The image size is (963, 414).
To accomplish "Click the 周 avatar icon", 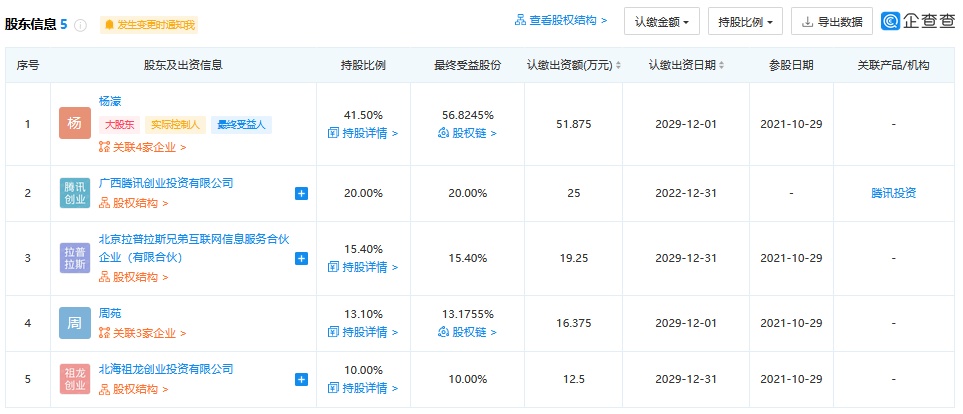I will [x=74, y=323].
